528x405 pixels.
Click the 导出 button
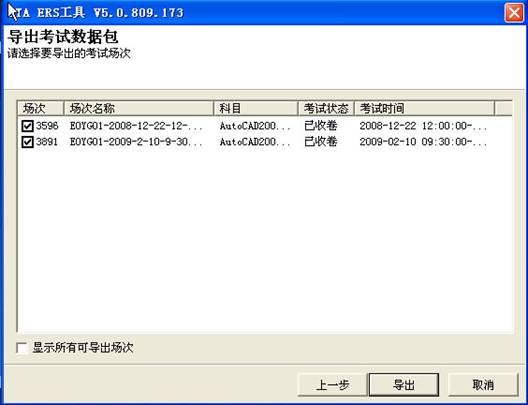pyautogui.click(x=404, y=385)
